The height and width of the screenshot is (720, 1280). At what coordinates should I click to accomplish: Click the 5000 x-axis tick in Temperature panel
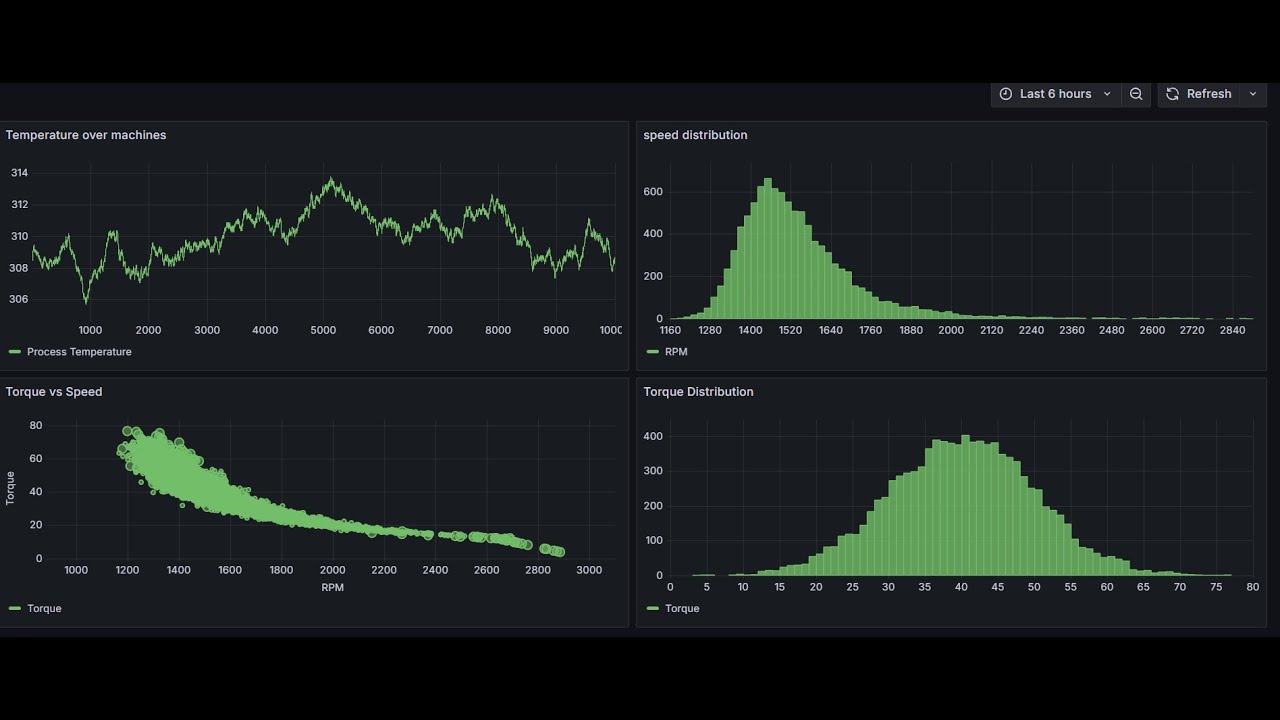(323, 330)
